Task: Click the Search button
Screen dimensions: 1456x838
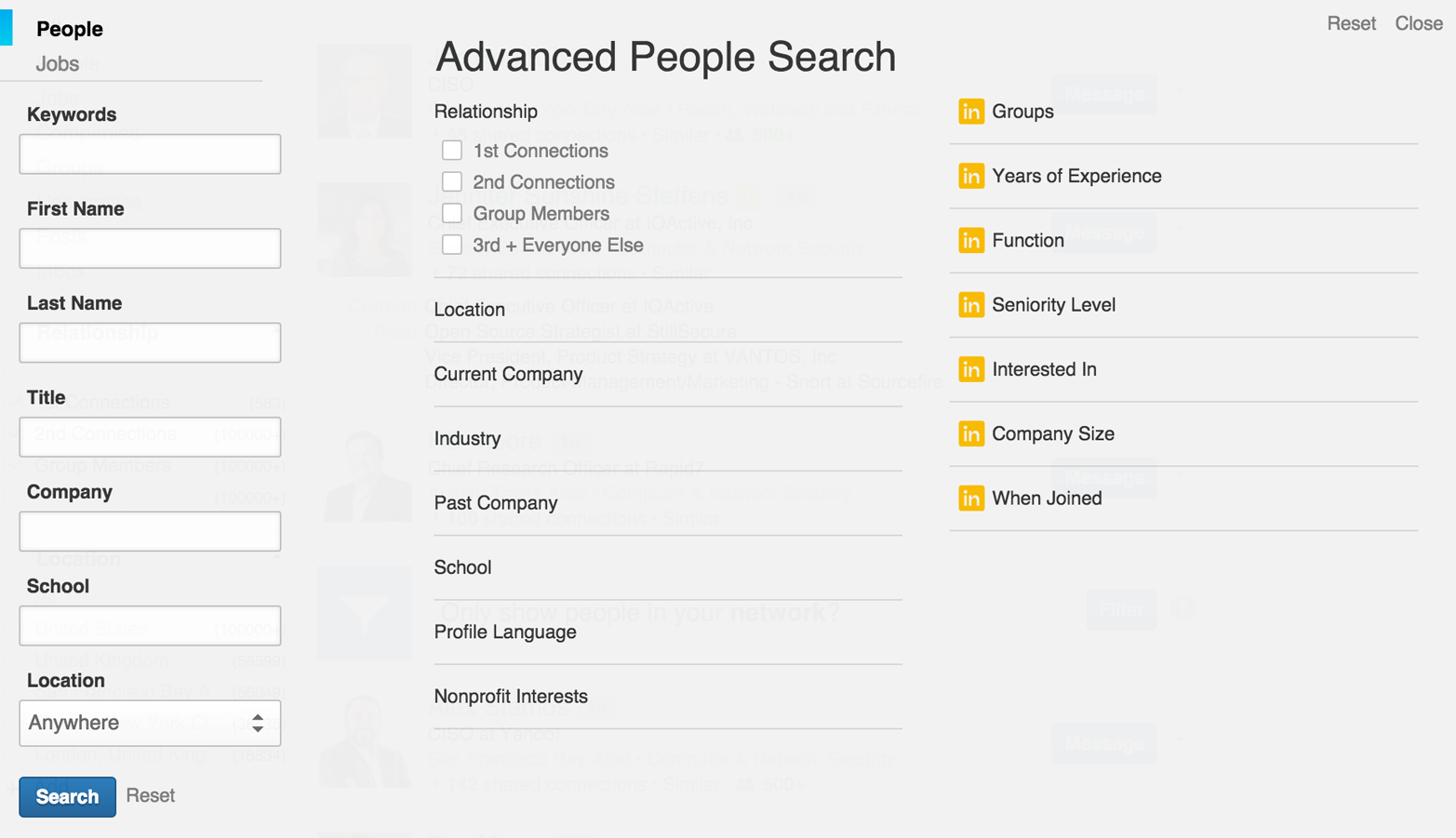Action: pyautogui.click(x=67, y=796)
